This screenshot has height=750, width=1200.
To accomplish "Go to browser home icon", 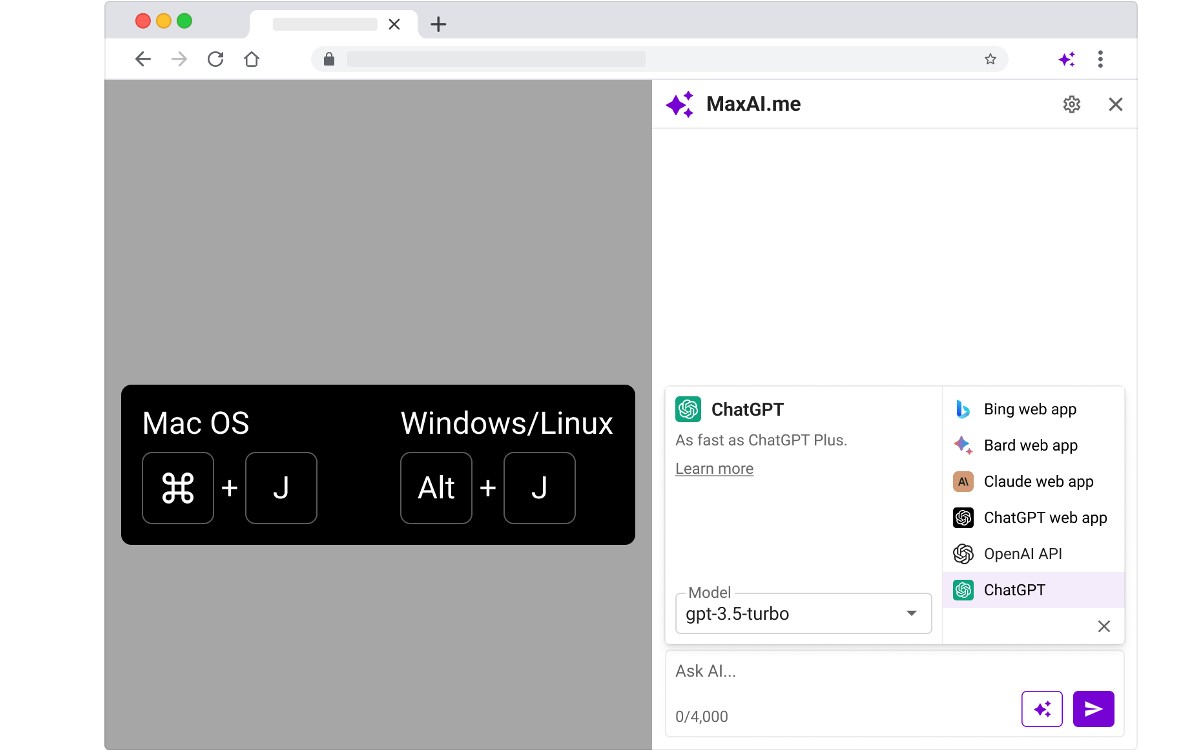I will tap(252, 59).
